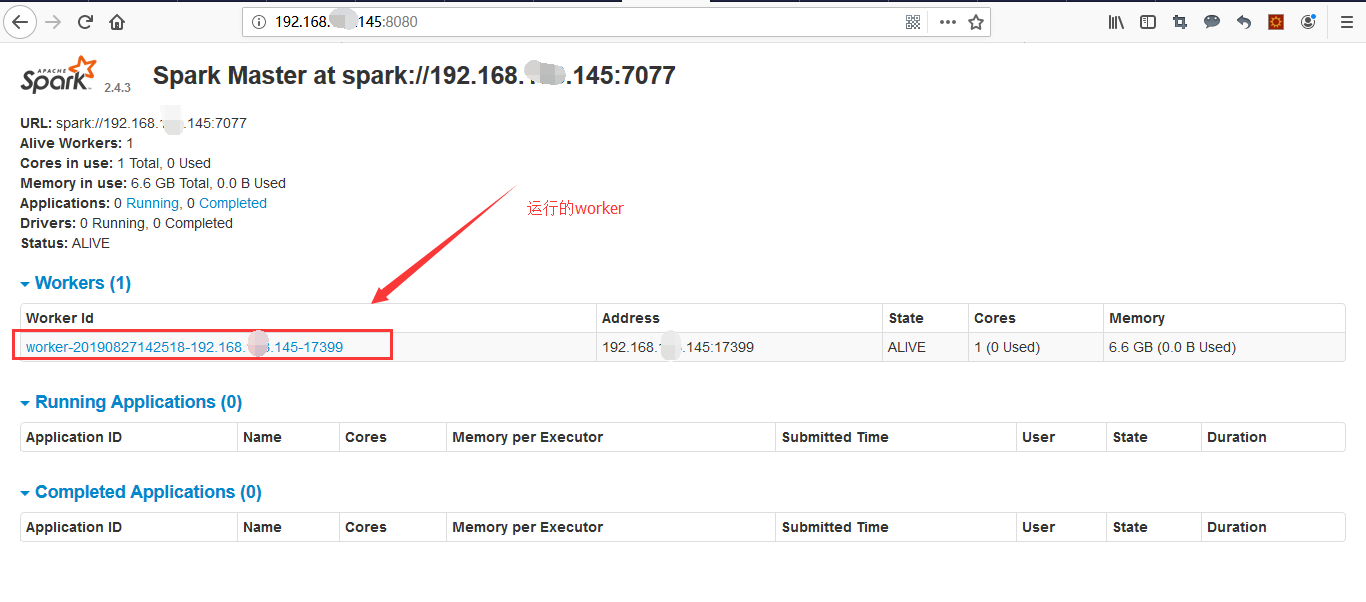The height and width of the screenshot is (602, 1366).
Task: Click the site information icon in address bar
Action: click(259, 22)
